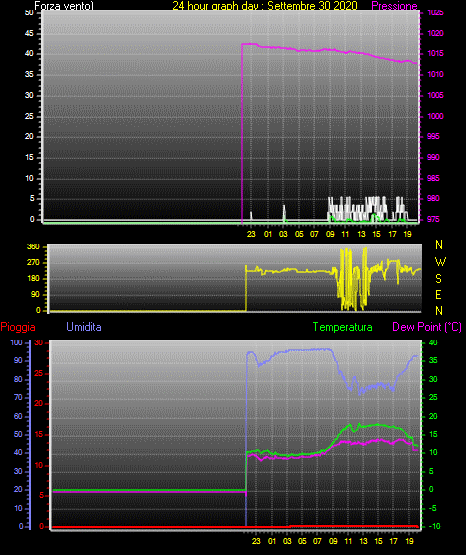Select the 1015 pressure axis value
The image size is (466, 555).
(x=435, y=53)
